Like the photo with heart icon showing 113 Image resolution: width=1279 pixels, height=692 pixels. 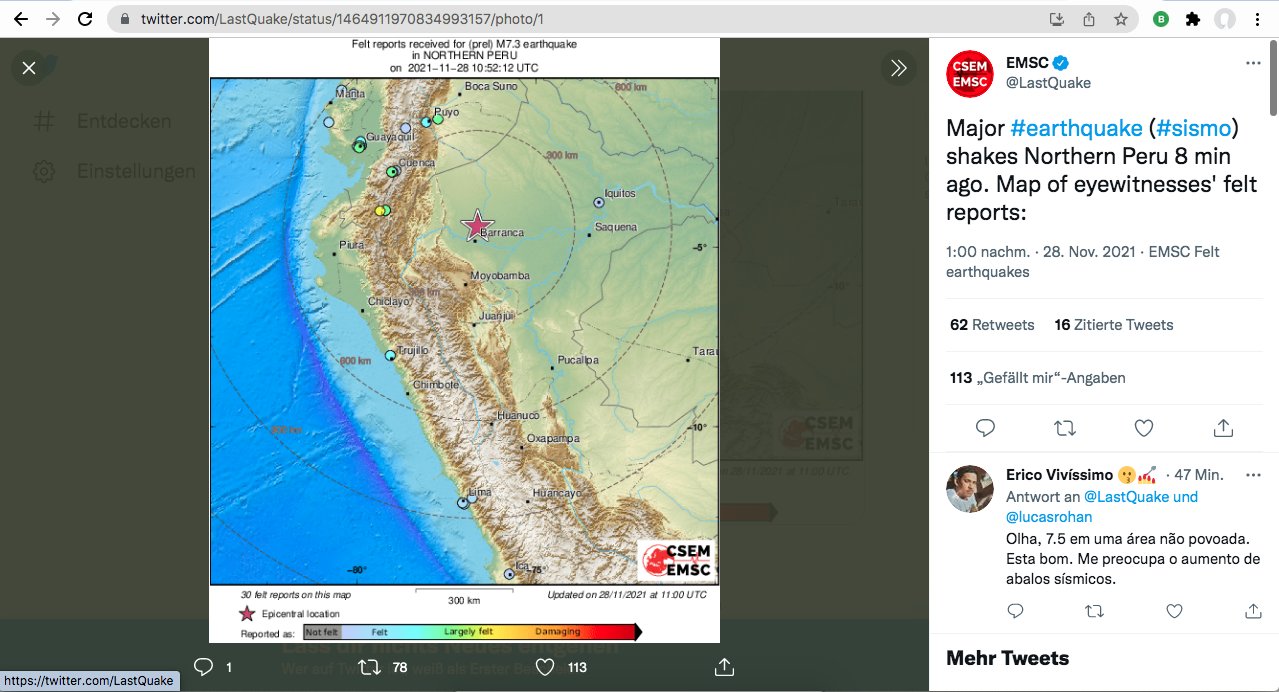545,667
